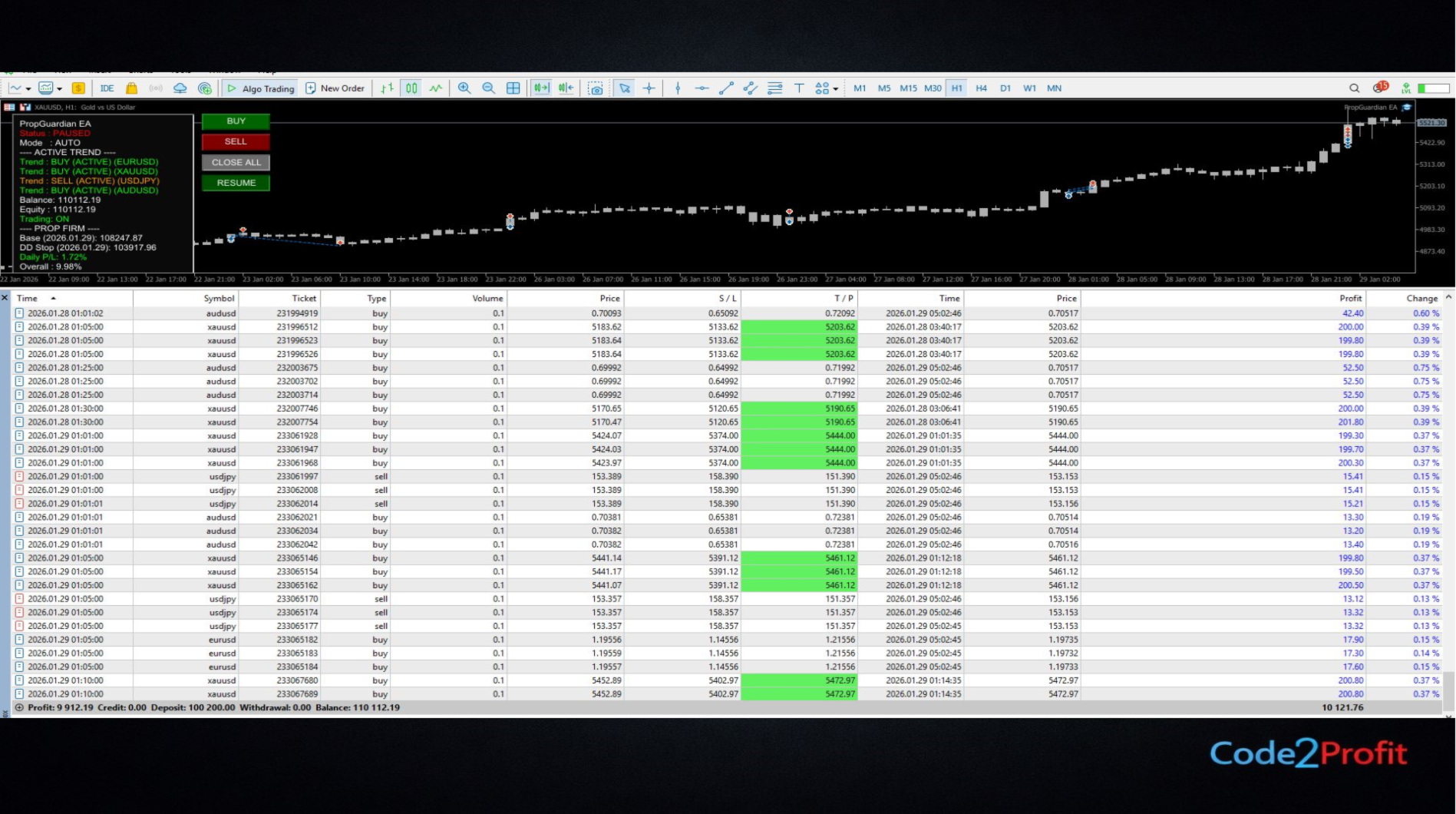Switch chart to line chart display
The height and width of the screenshot is (814, 1456).
tap(436, 88)
